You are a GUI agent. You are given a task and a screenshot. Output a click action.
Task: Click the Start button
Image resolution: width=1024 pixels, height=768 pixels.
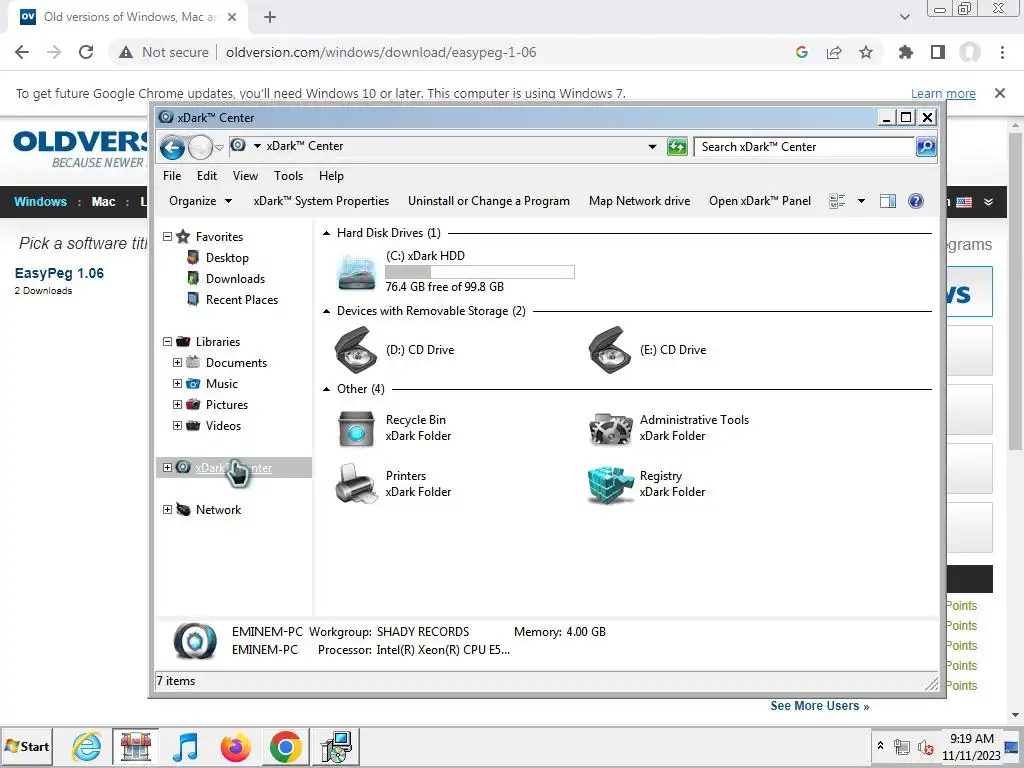pos(27,746)
